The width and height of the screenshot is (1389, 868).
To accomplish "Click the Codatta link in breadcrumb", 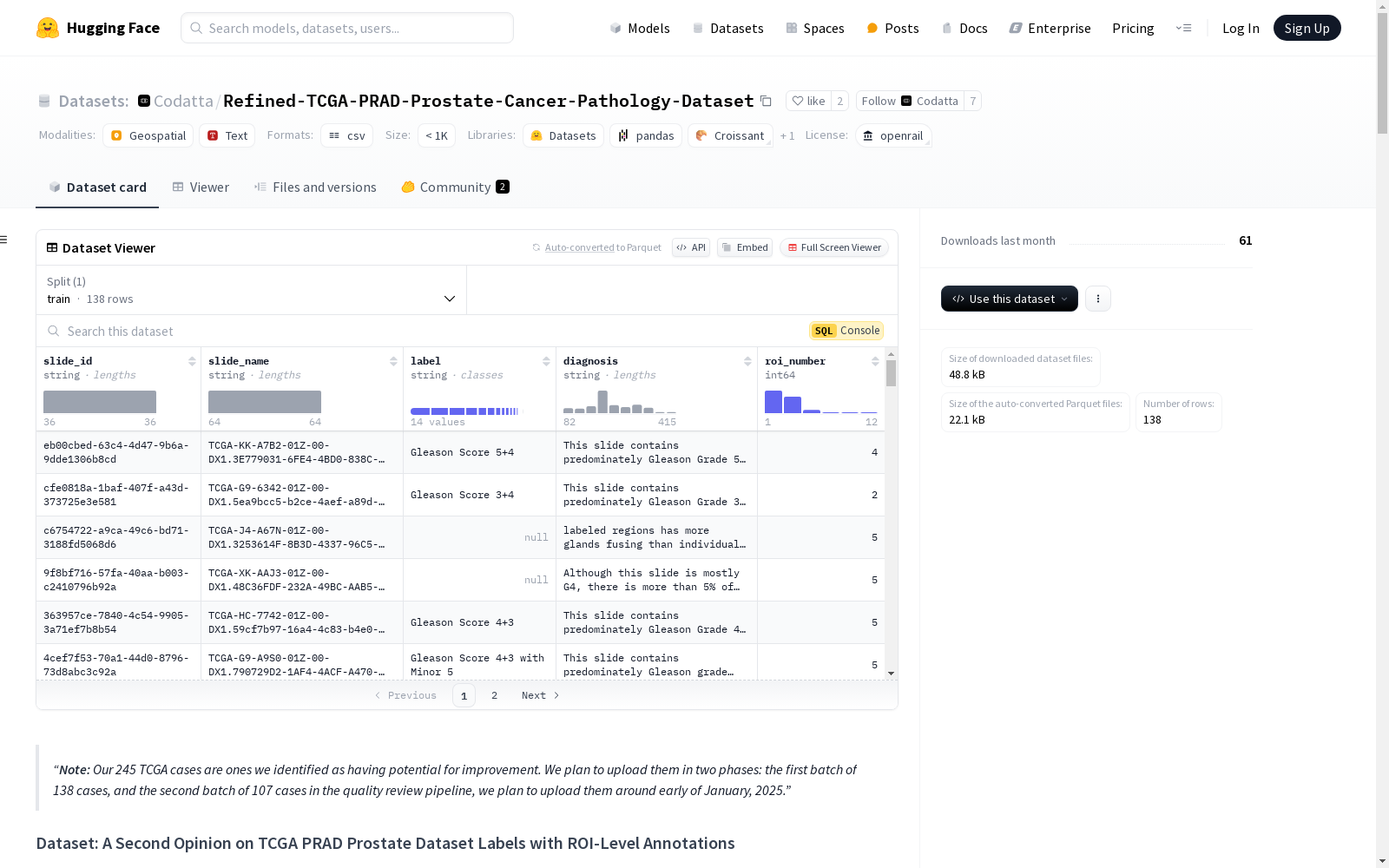I will coord(183,101).
